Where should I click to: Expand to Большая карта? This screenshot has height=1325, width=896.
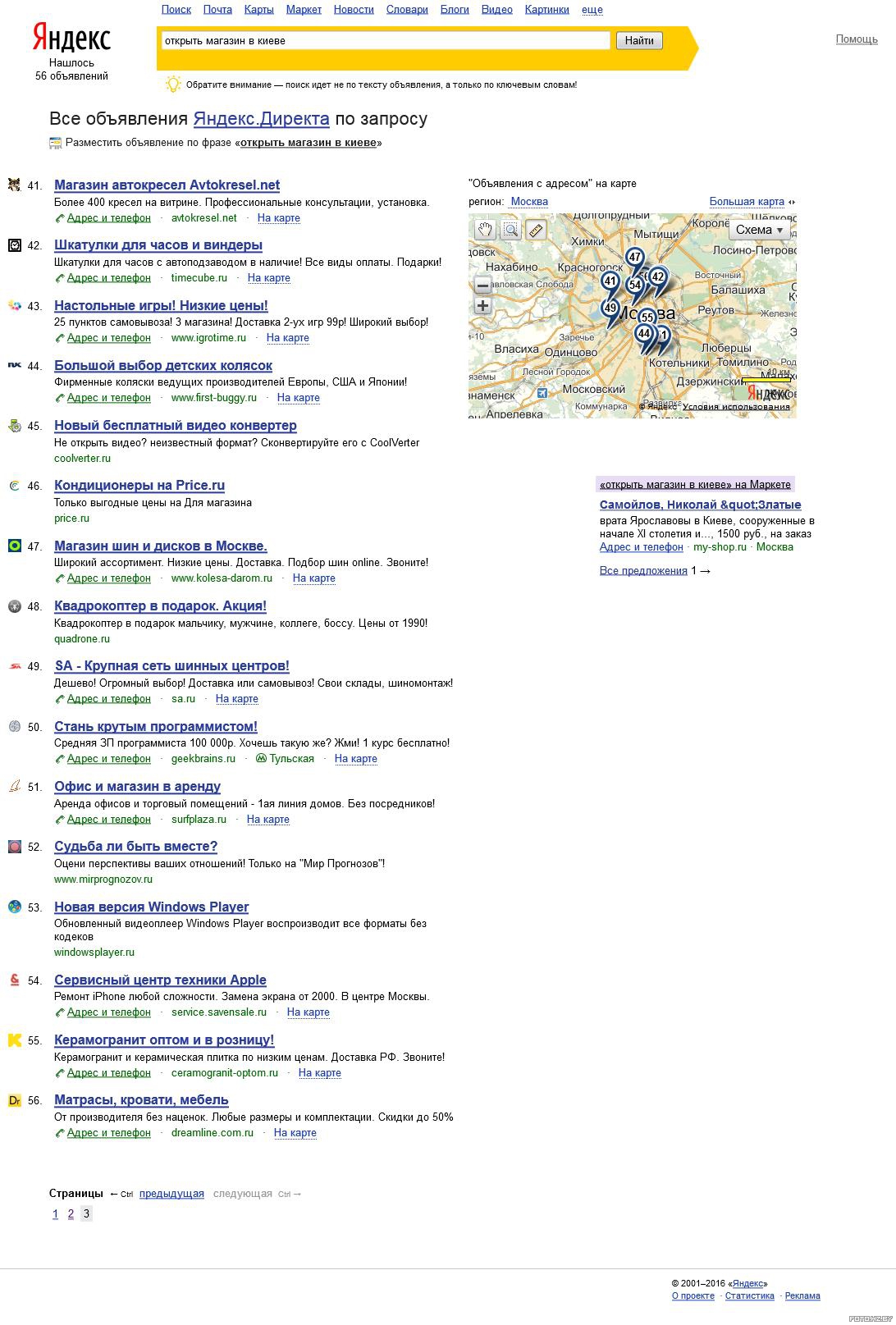click(747, 201)
